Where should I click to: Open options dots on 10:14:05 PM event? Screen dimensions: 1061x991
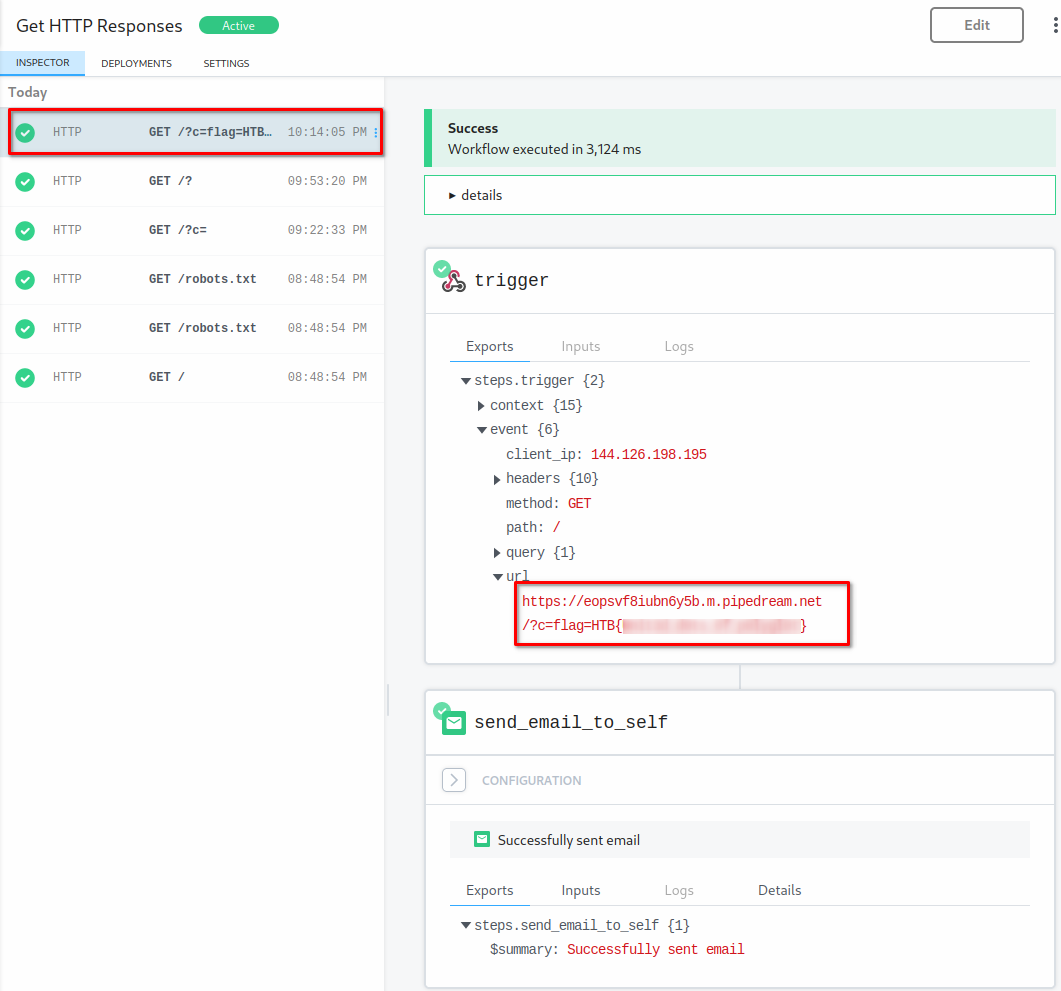[376, 132]
